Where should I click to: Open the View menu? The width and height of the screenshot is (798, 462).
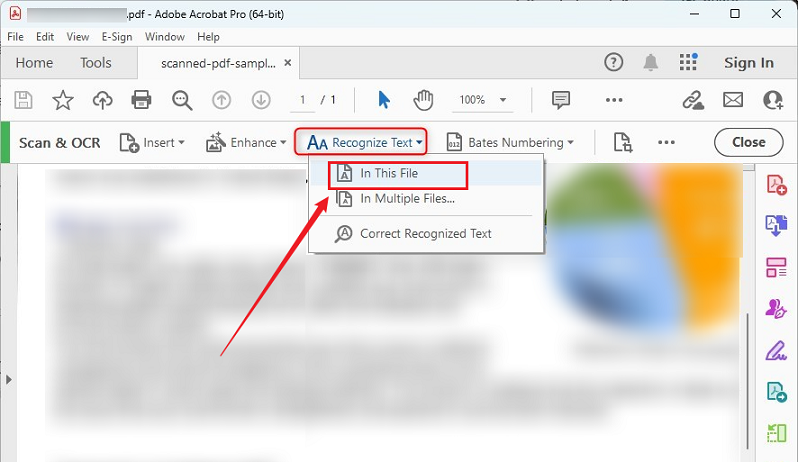pos(78,37)
